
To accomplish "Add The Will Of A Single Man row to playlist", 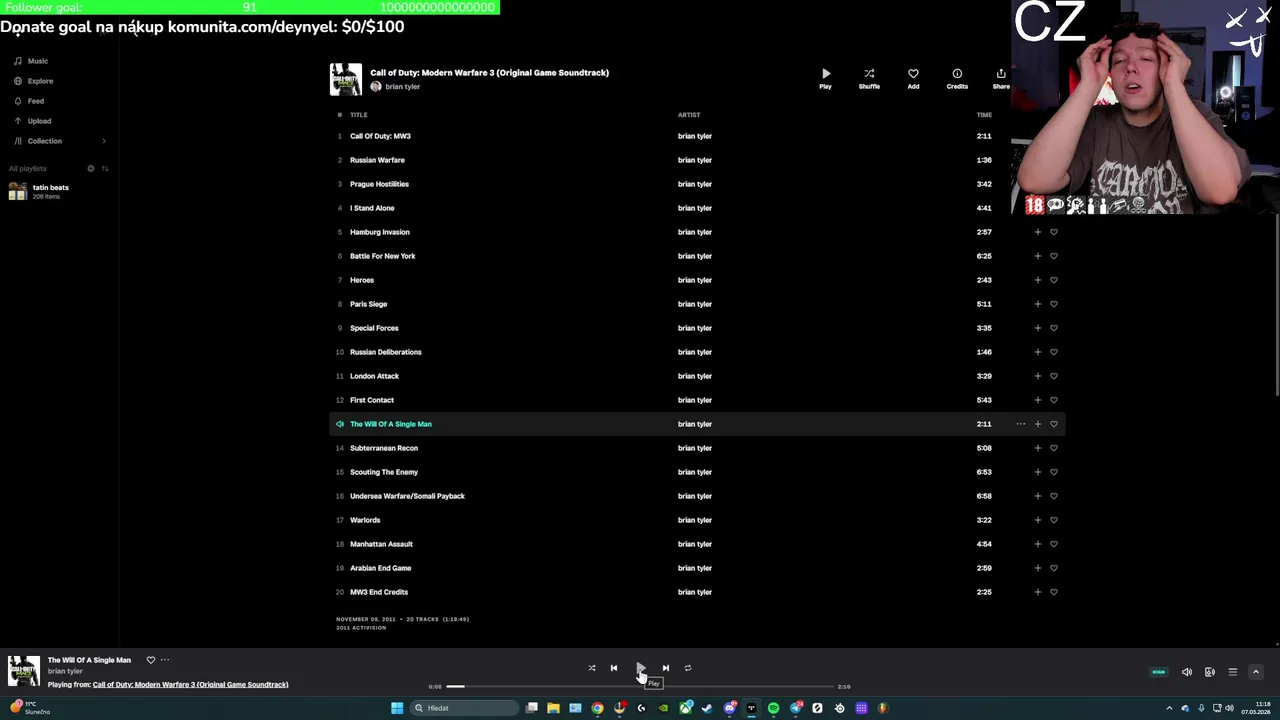I will tap(1037, 424).
